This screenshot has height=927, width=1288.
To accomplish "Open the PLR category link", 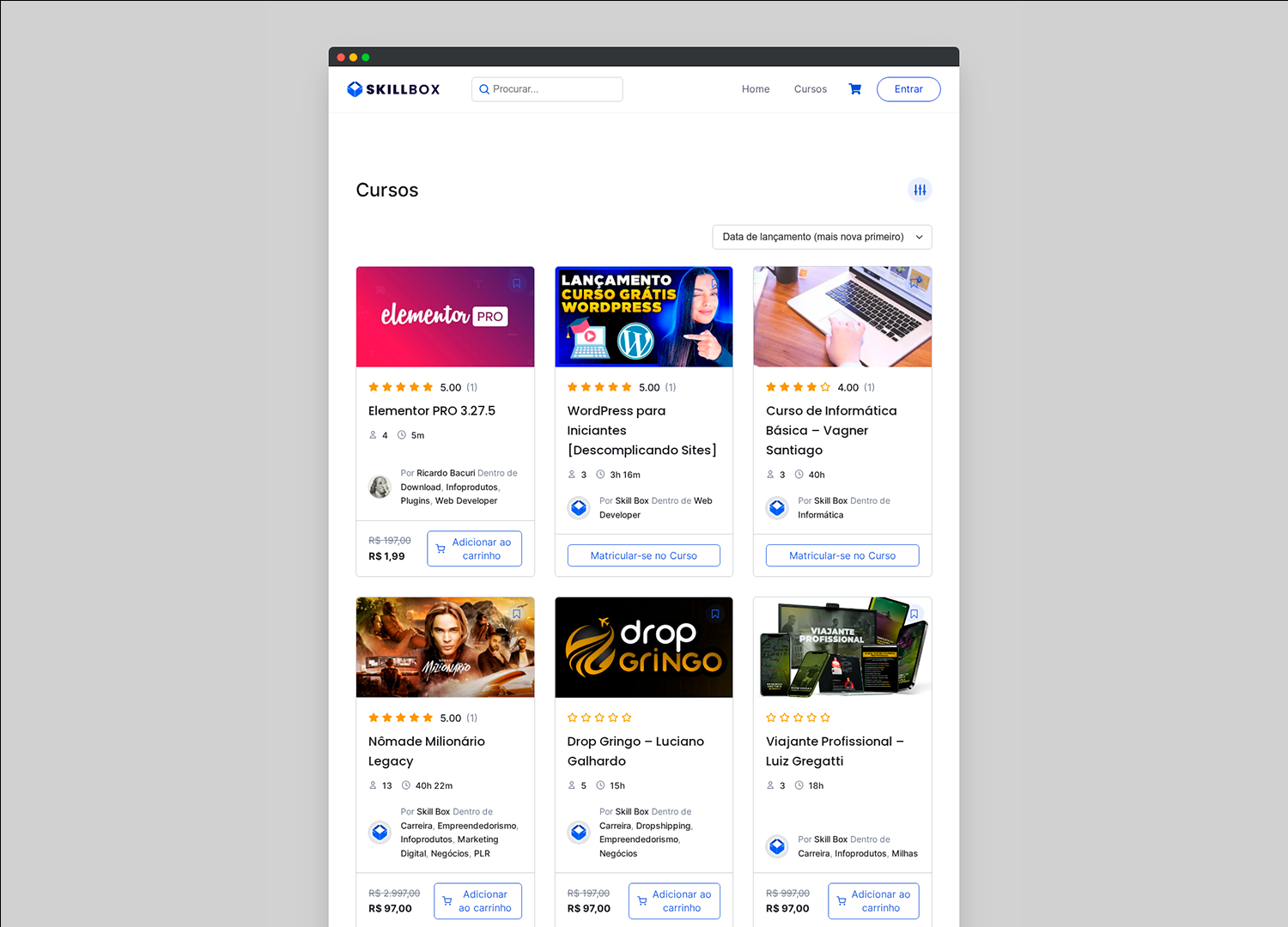I will pos(482,854).
